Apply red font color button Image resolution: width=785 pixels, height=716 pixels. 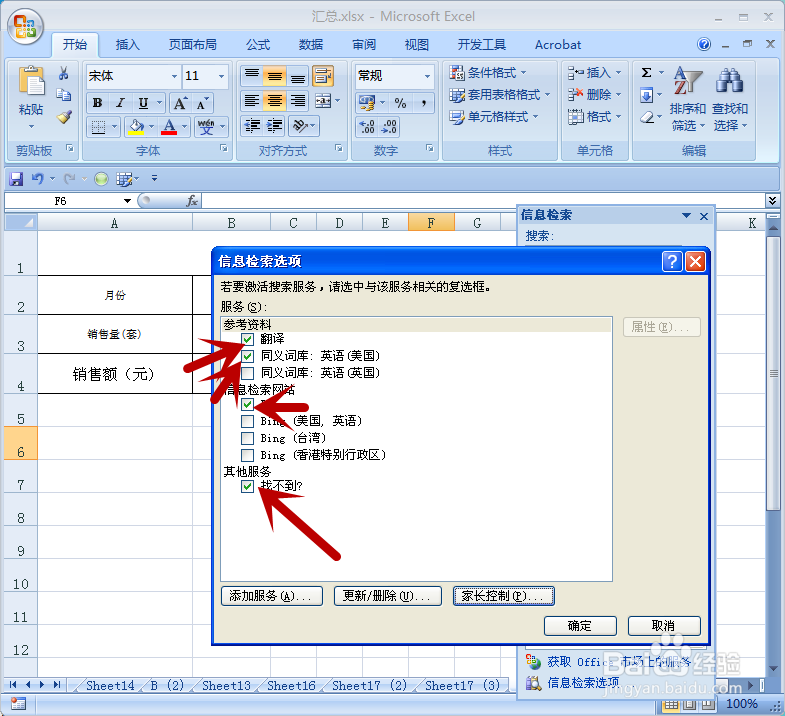pyautogui.click(x=169, y=127)
